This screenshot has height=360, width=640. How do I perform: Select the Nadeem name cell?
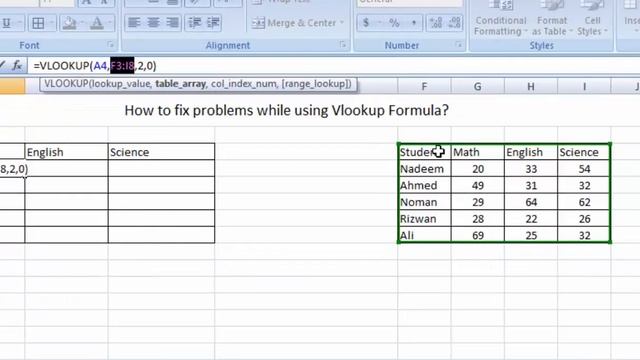tap(424, 169)
